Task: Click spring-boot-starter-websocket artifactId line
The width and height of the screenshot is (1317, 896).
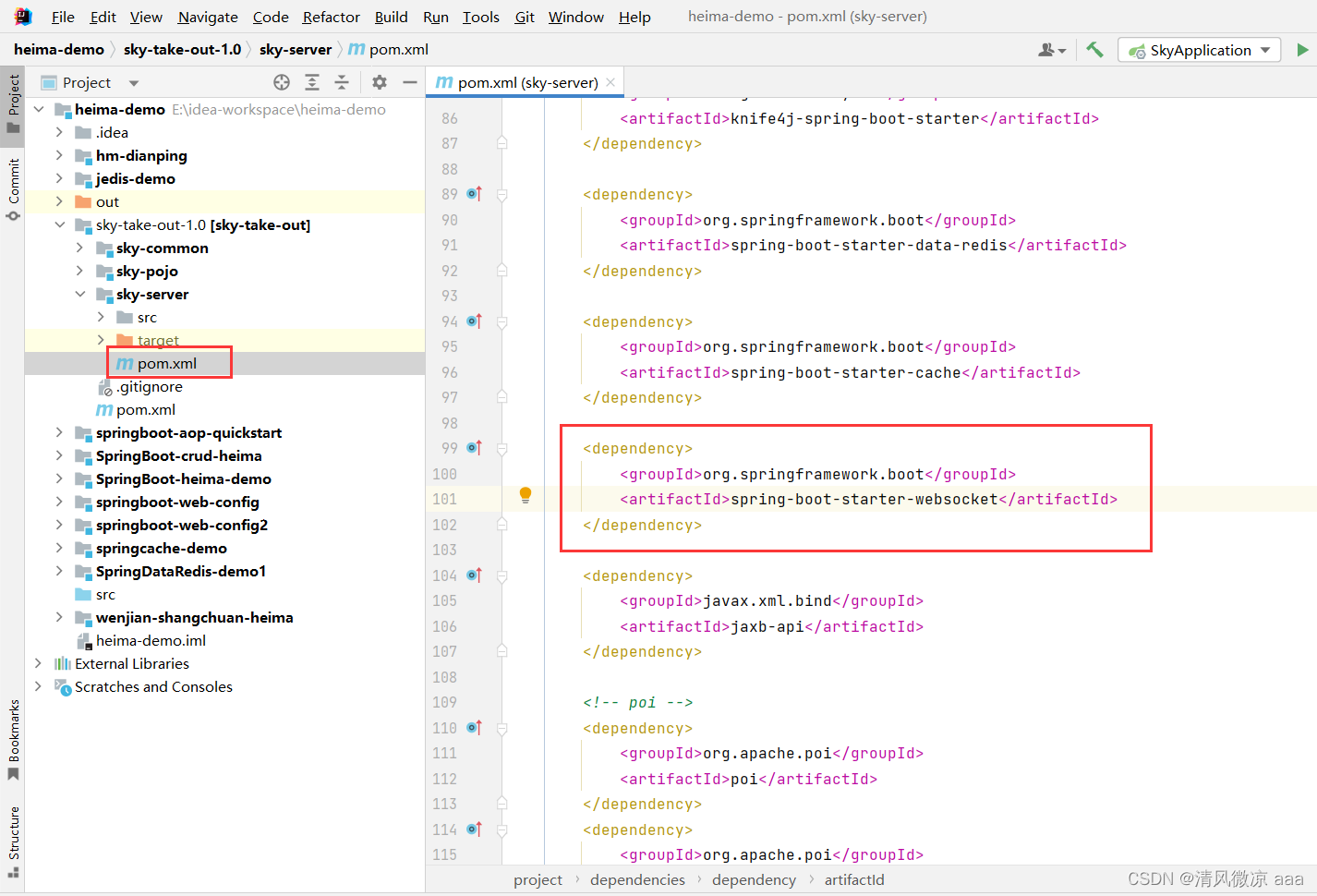Action: tap(868, 499)
